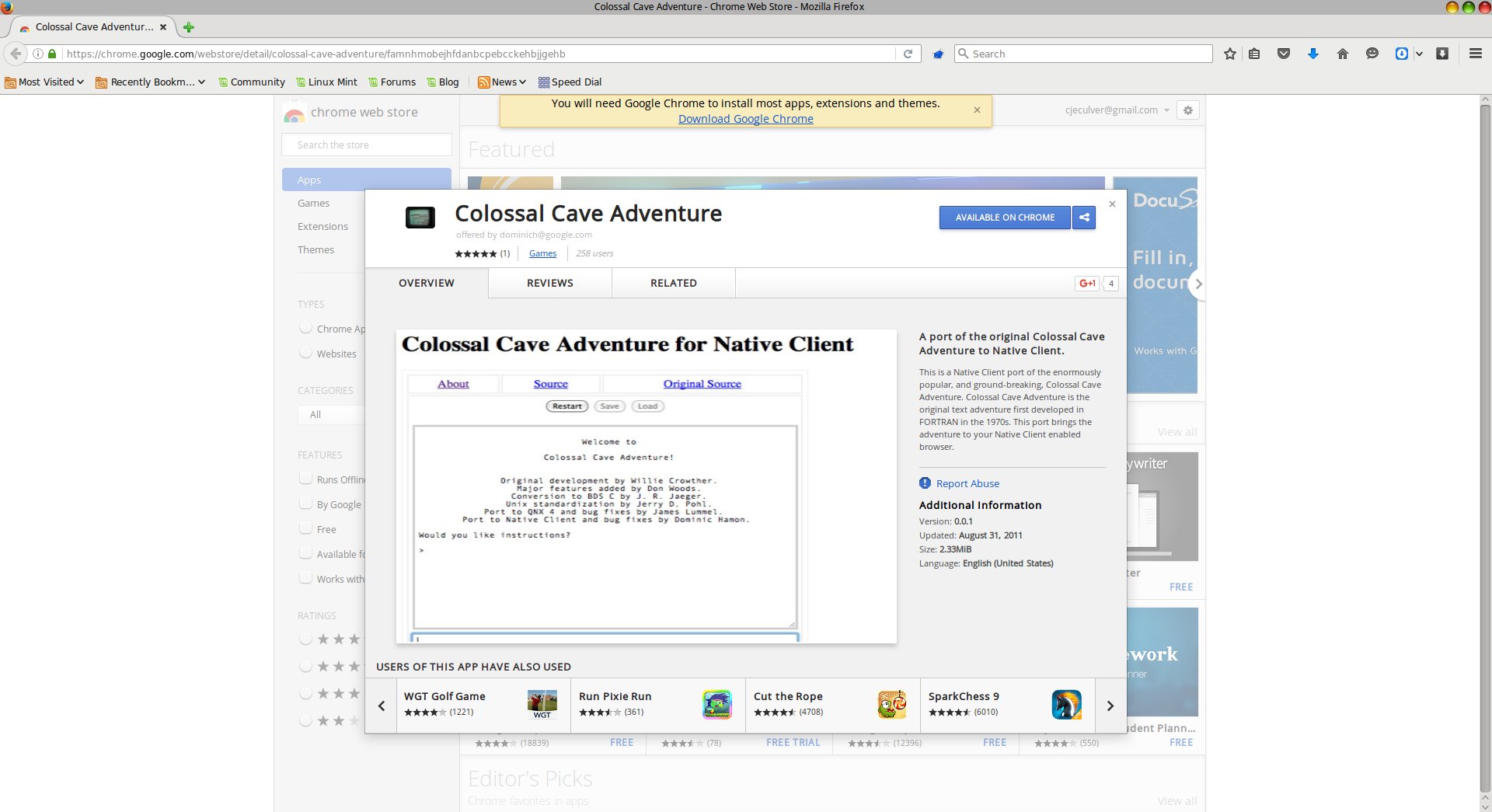Enable the Free feature checkbox
Viewport: 1492px width, 812px height.
point(306,528)
